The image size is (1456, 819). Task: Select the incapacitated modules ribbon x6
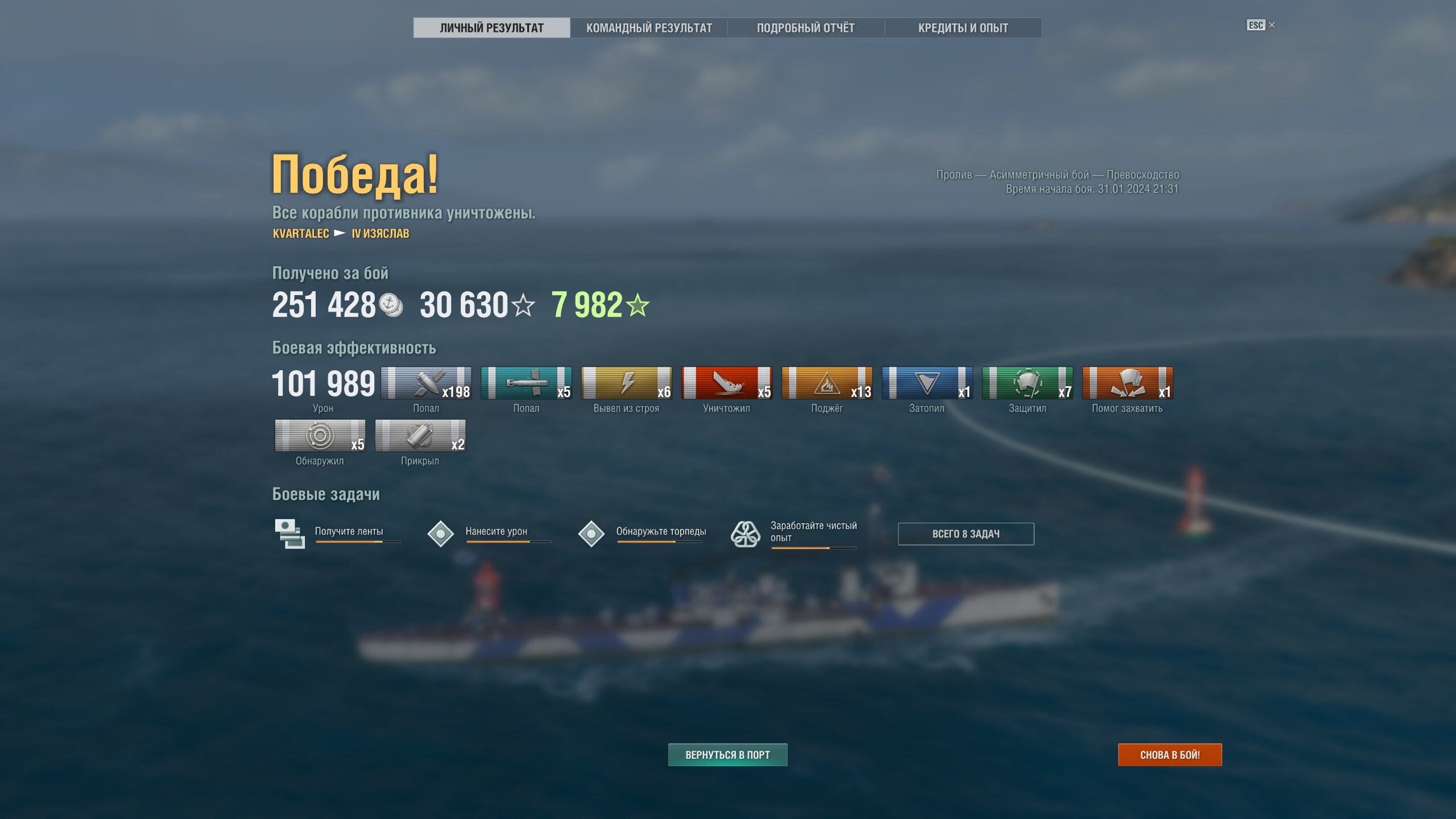click(x=626, y=383)
